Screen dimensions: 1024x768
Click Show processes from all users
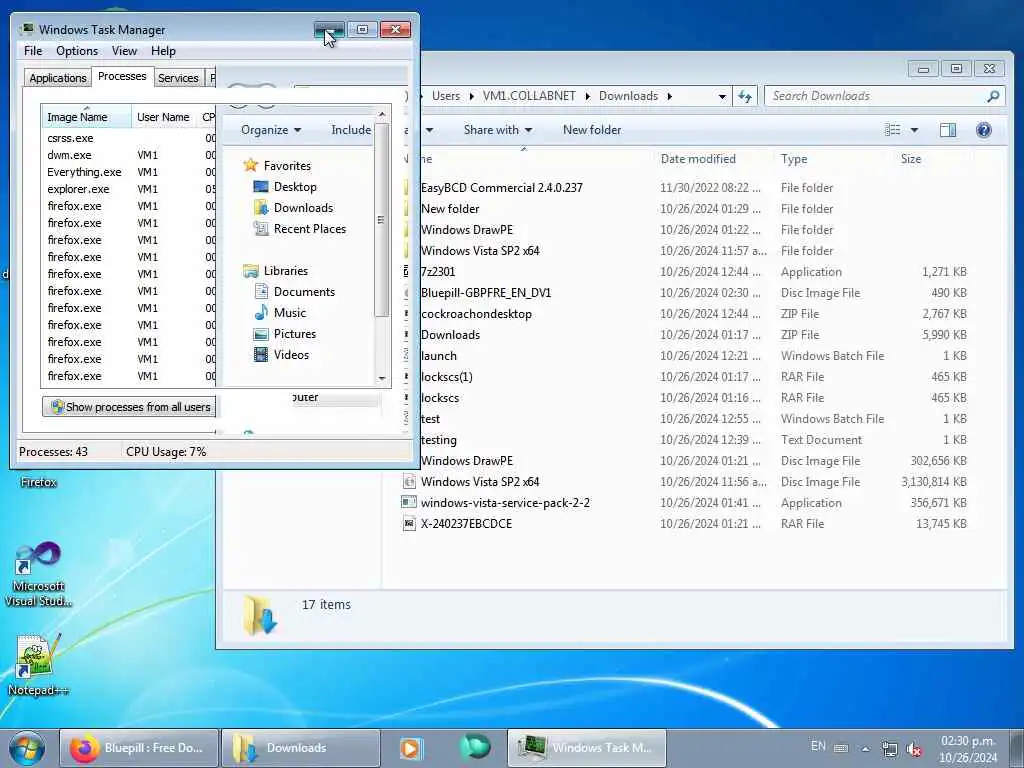tap(129, 407)
